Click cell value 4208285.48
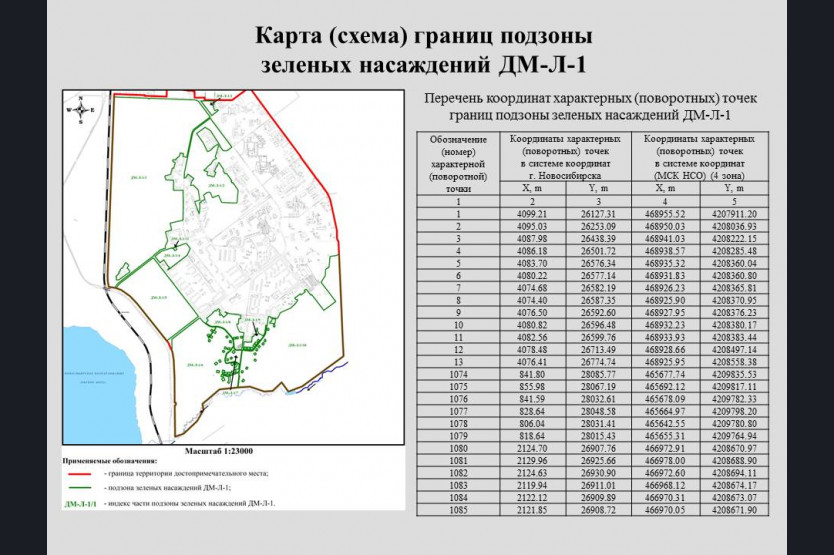 pos(734,251)
